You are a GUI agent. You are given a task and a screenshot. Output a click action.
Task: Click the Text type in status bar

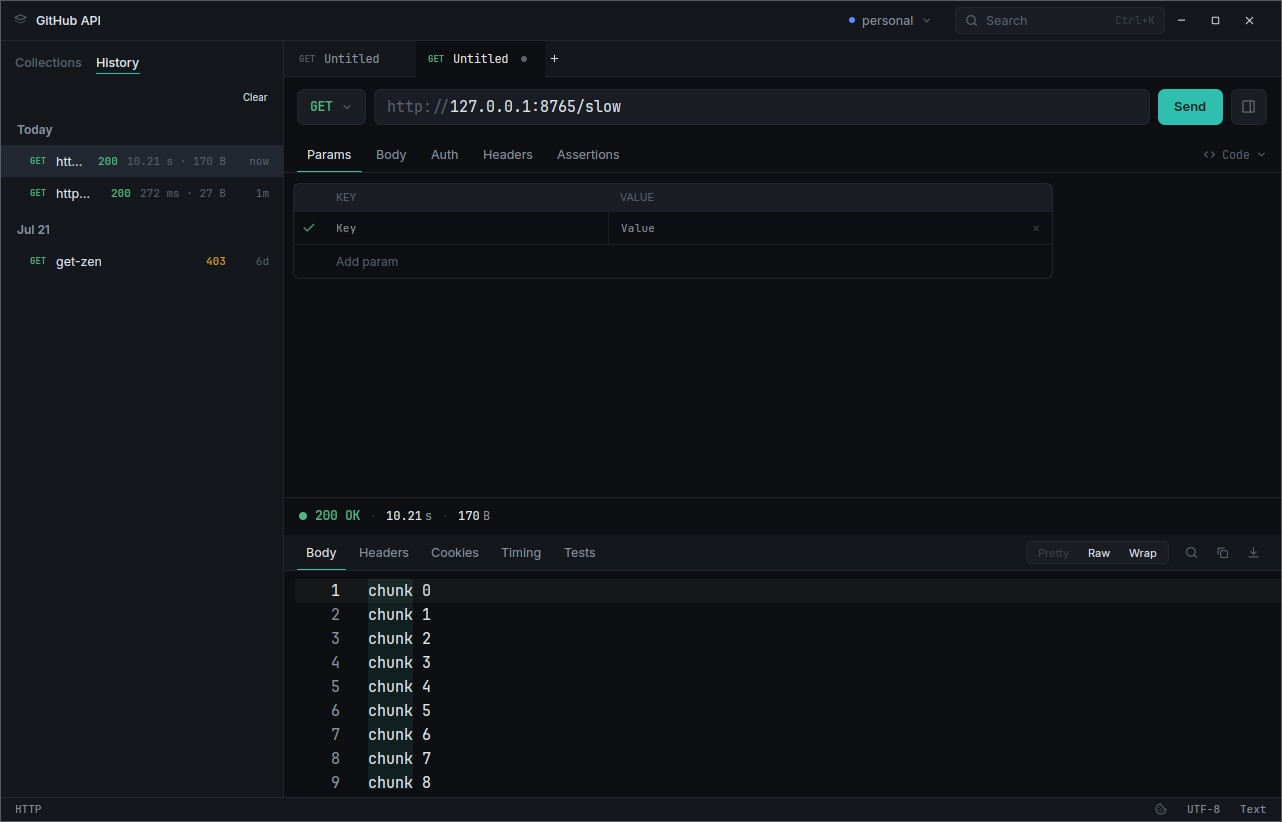tap(1253, 810)
